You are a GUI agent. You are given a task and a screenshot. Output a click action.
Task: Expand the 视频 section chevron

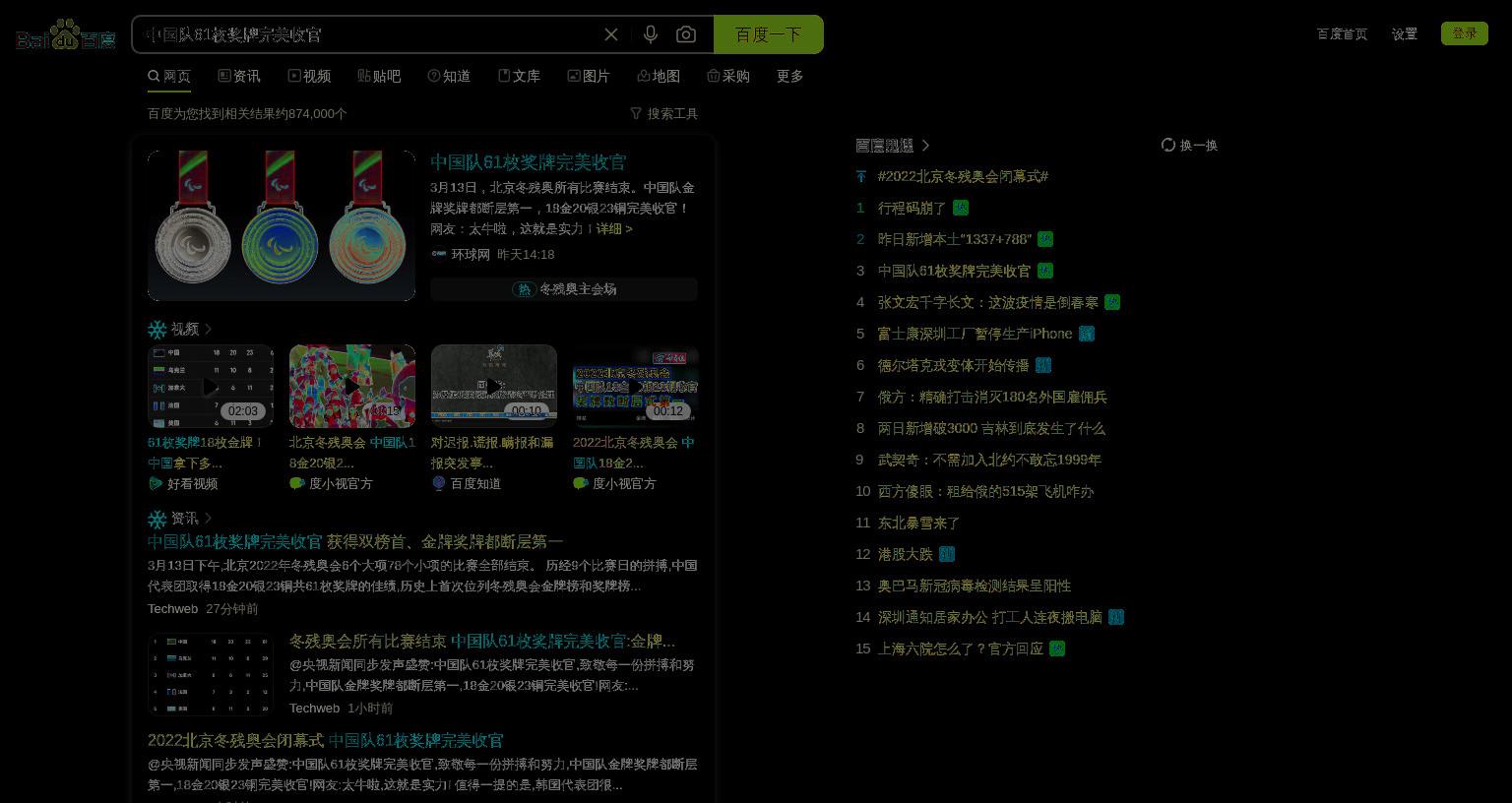click(x=208, y=329)
